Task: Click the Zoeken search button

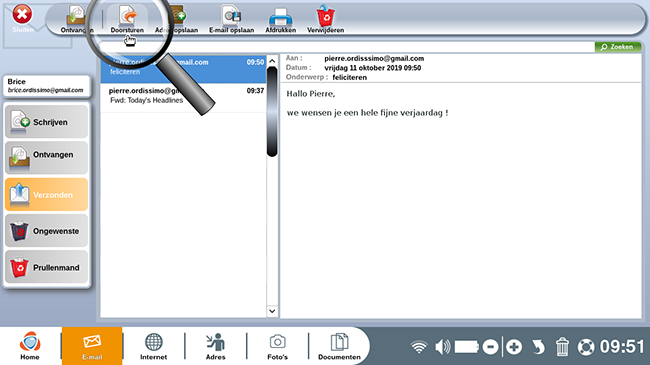Action: (618, 47)
